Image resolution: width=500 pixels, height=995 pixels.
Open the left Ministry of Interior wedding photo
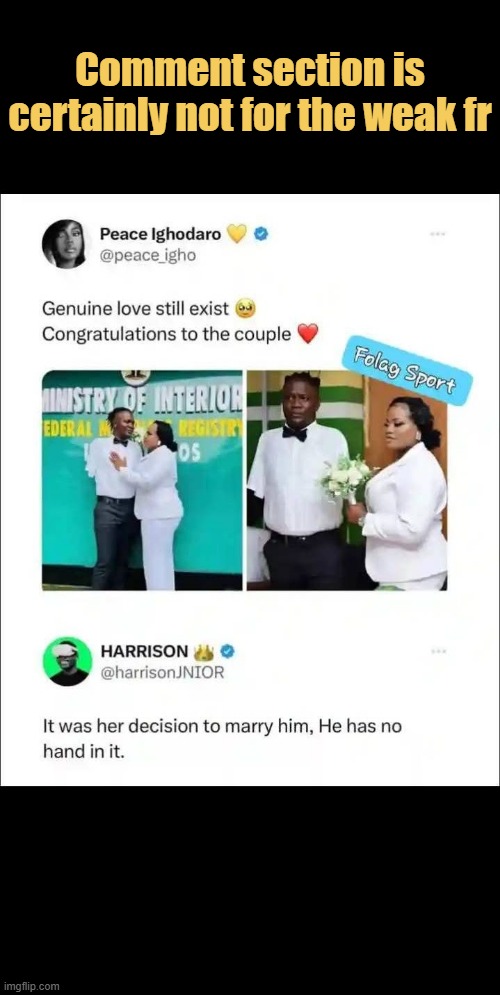(x=142, y=480)
